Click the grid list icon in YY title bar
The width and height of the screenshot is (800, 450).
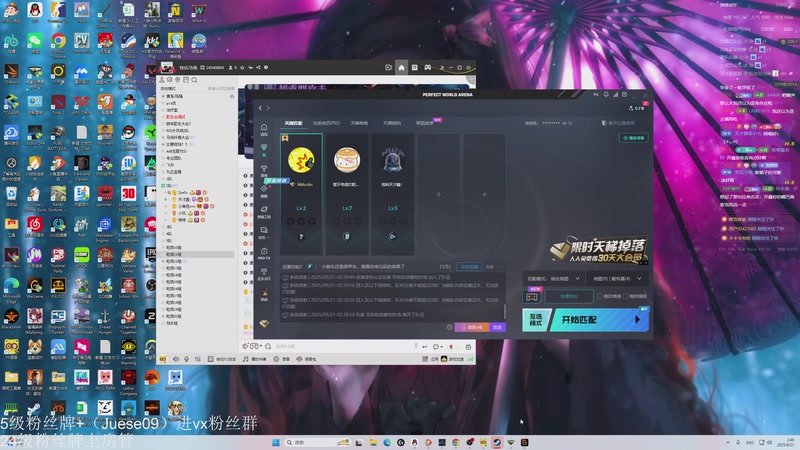point(414,67)
